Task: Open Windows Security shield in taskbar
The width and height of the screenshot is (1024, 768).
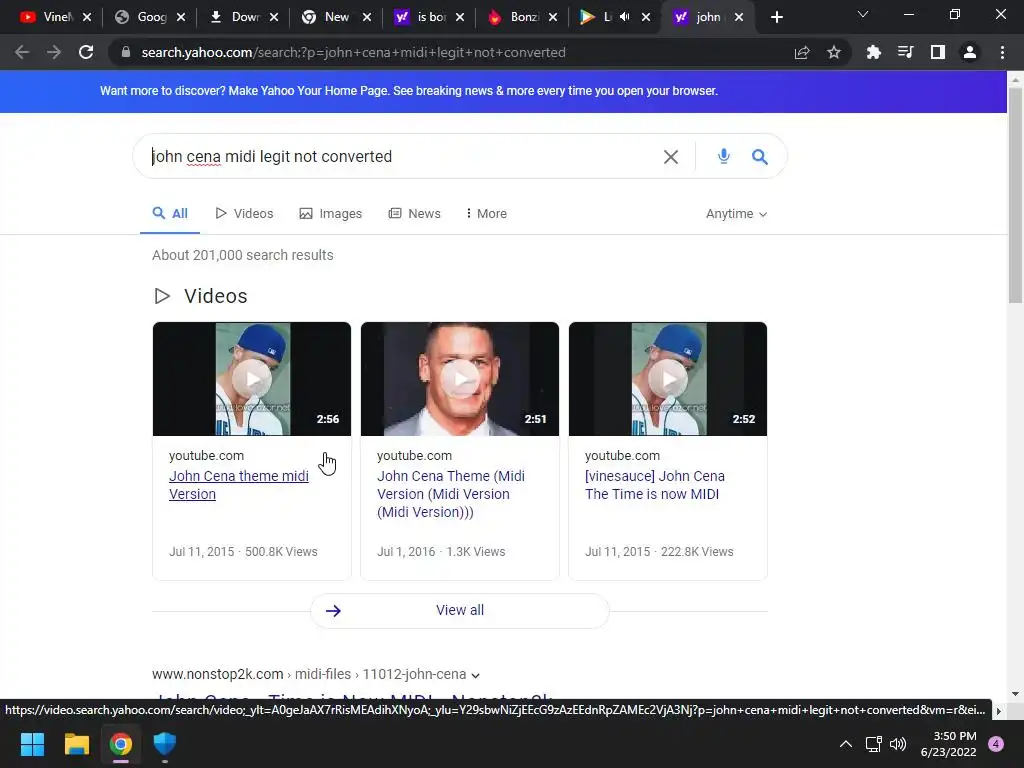Action: click(x=165, y=744)
